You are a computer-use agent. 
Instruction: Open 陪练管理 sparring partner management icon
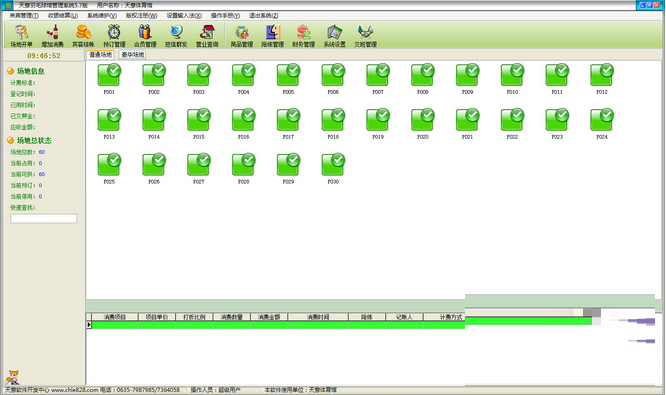[273, 36]
